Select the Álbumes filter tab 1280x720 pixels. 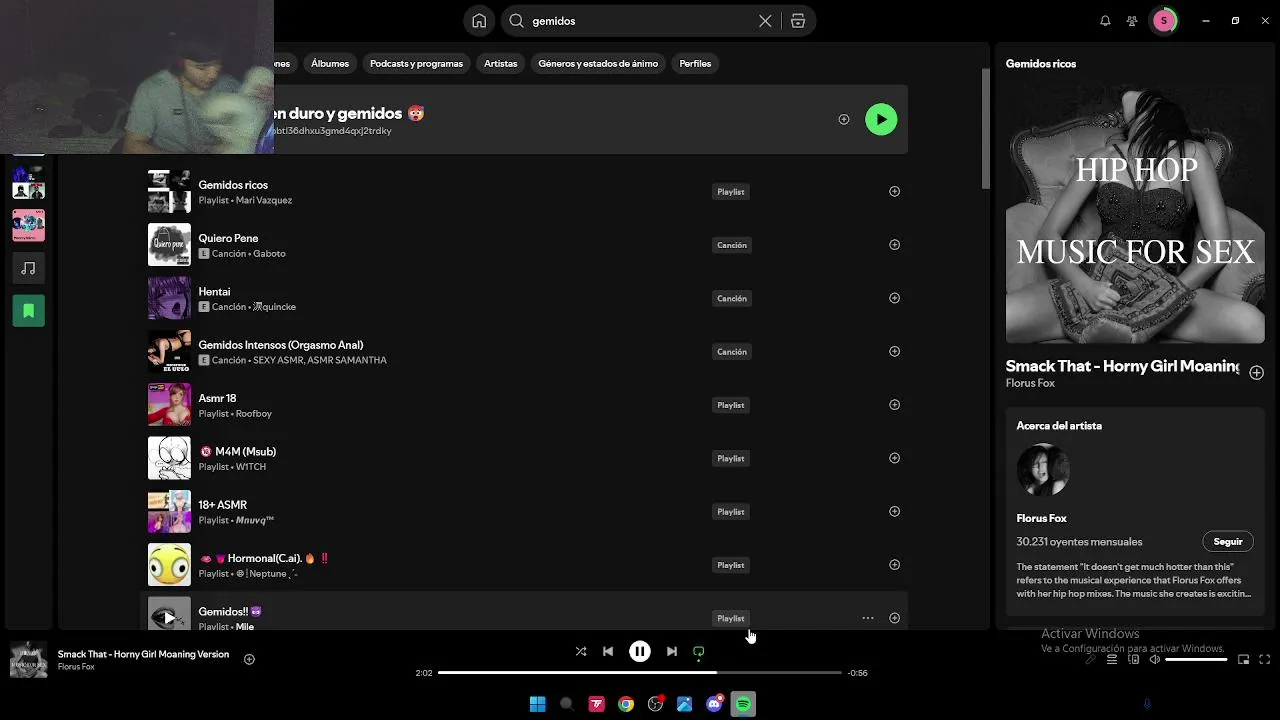pyautogui.click(x=330, y=63)
